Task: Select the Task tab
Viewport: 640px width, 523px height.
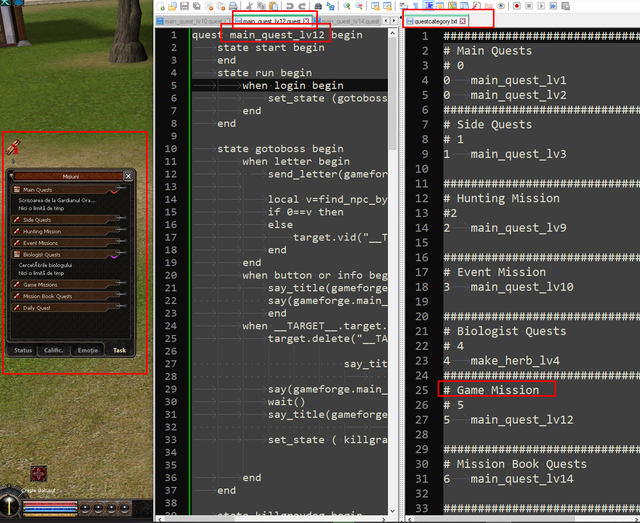Action: pos(120,350)
